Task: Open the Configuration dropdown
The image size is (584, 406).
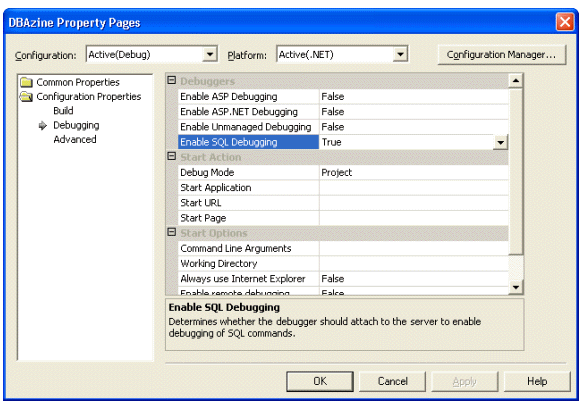Action: pos(210,55)
